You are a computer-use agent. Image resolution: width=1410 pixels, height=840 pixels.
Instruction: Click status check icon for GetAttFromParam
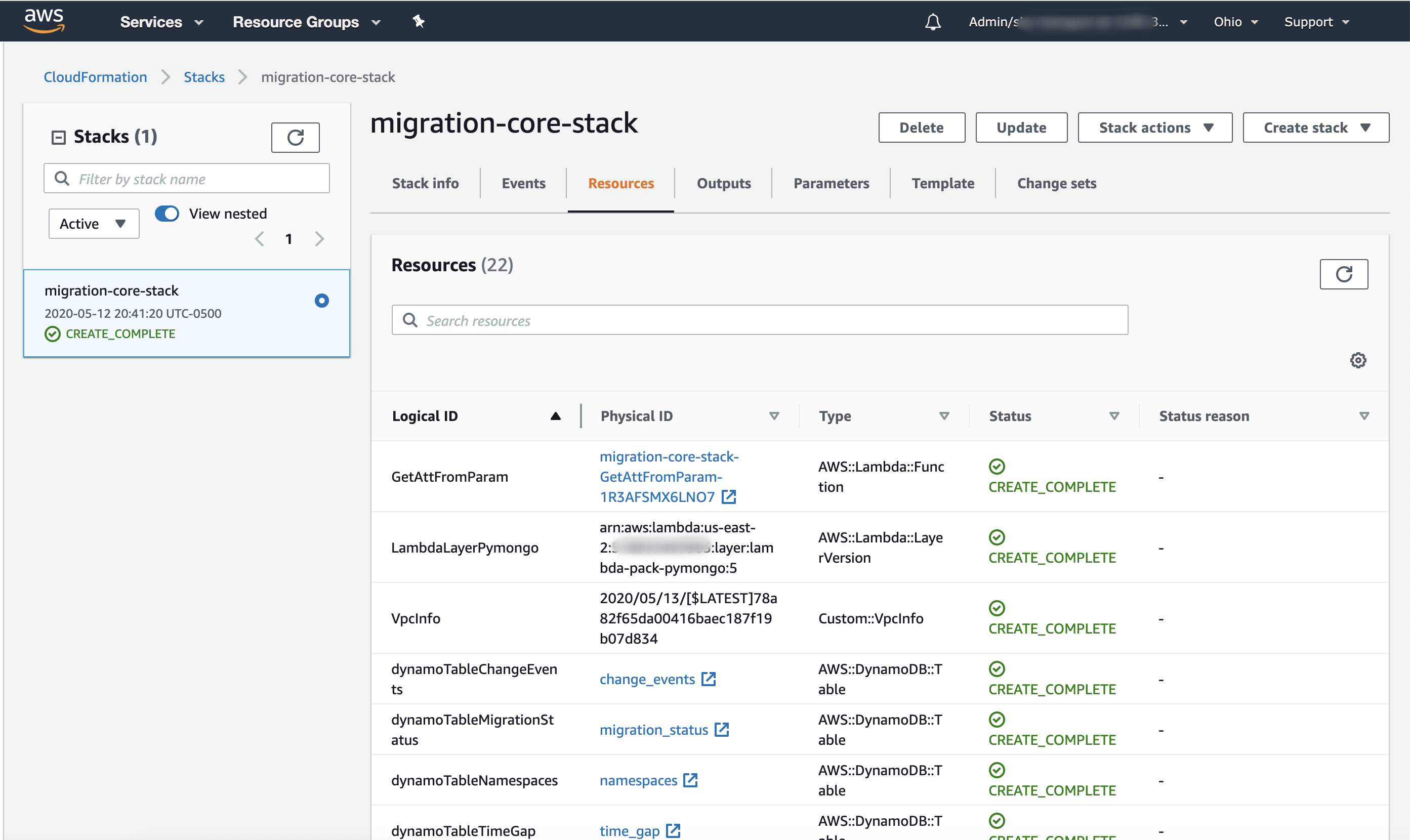(997, 467)
